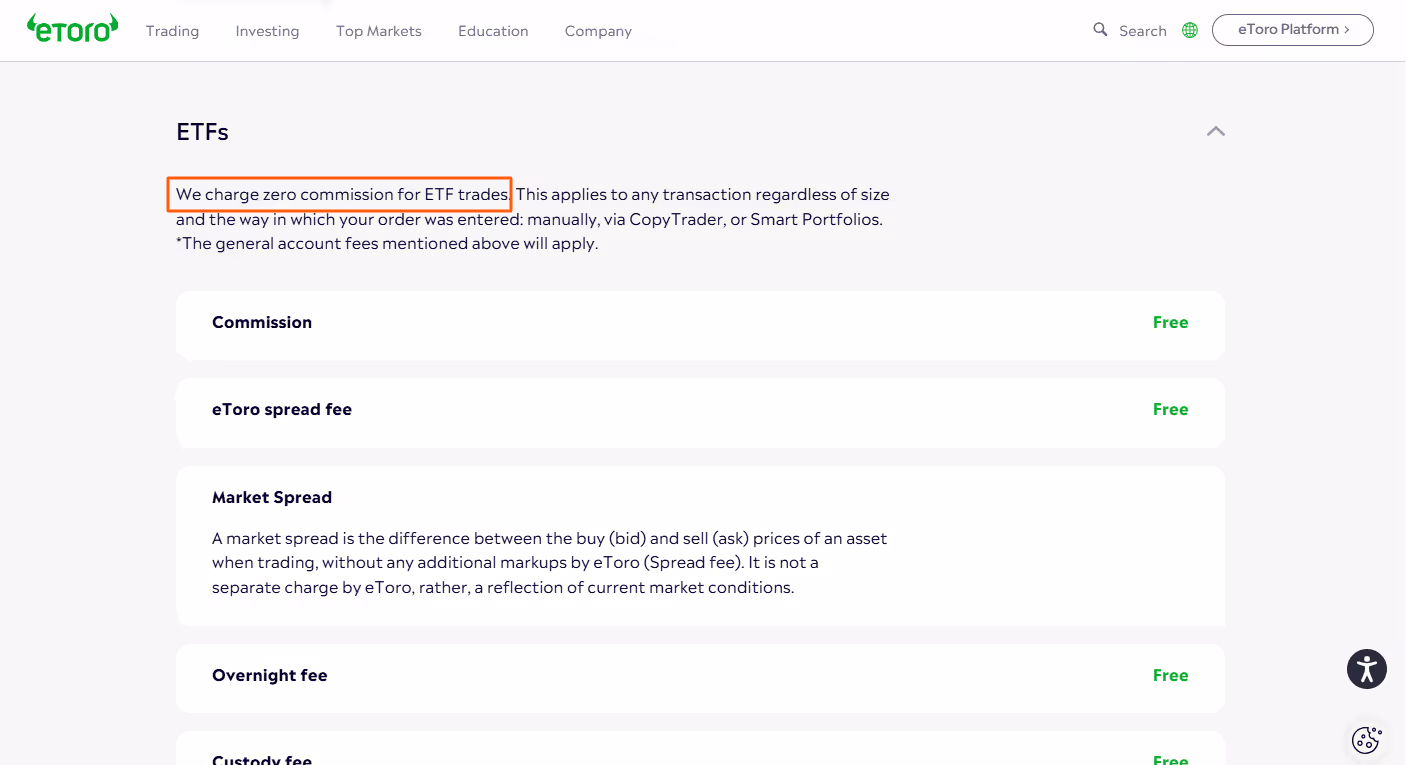Click the general account fees note
The height and width of the screenshot is (765, 1406).
387,243
